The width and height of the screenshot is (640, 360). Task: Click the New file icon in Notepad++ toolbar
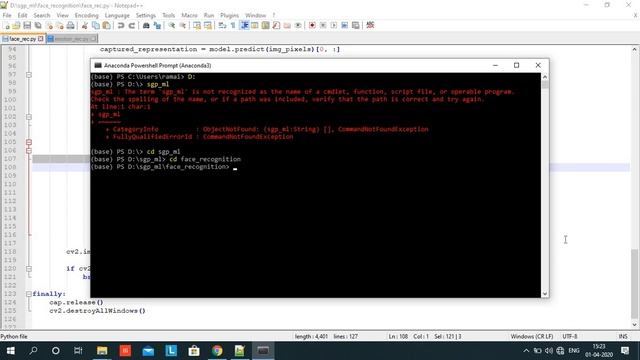coord(7,25)
